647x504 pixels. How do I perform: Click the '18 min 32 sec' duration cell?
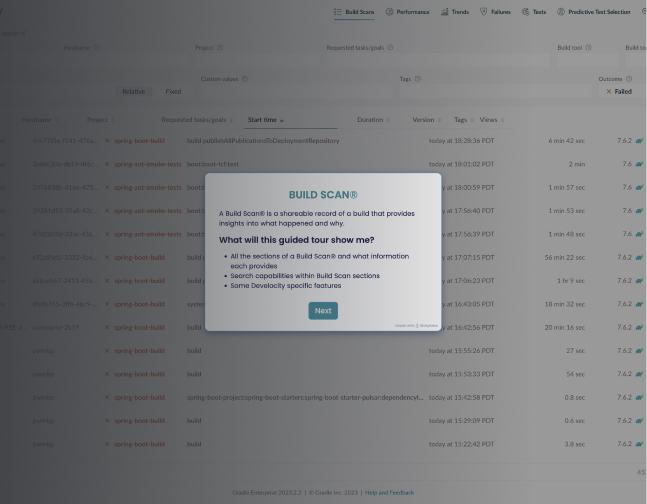(564, 304)
